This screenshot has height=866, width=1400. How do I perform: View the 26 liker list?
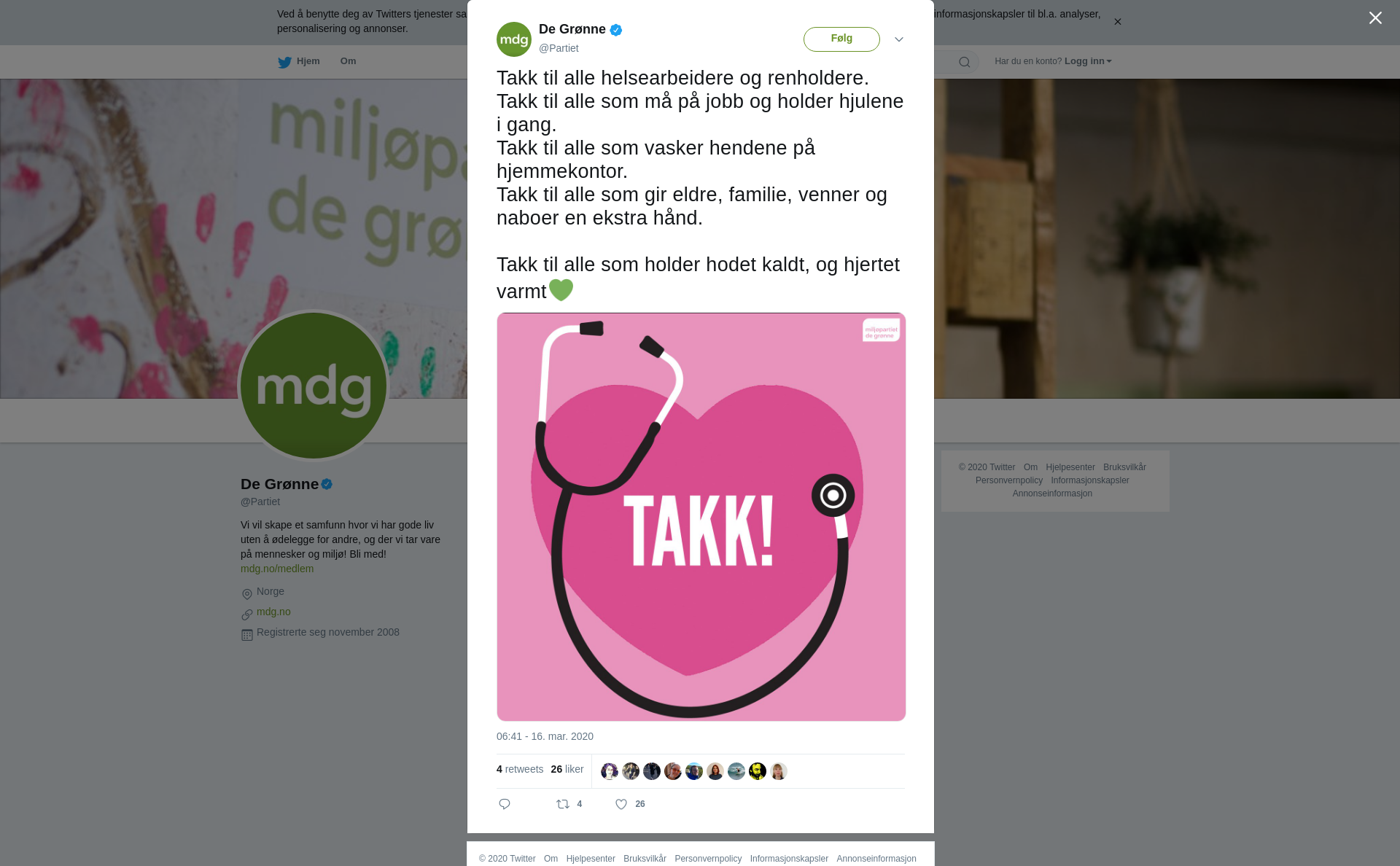567,769
